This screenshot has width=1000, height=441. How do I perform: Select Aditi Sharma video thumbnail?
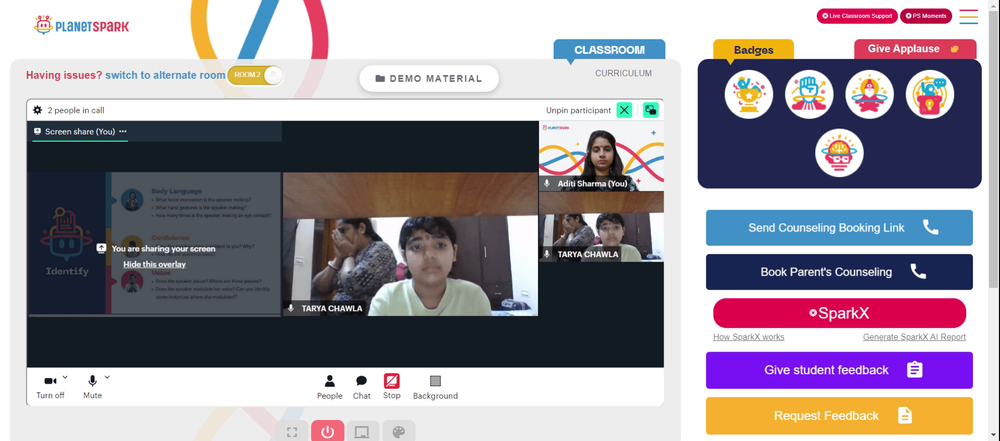tap(601, 156)
